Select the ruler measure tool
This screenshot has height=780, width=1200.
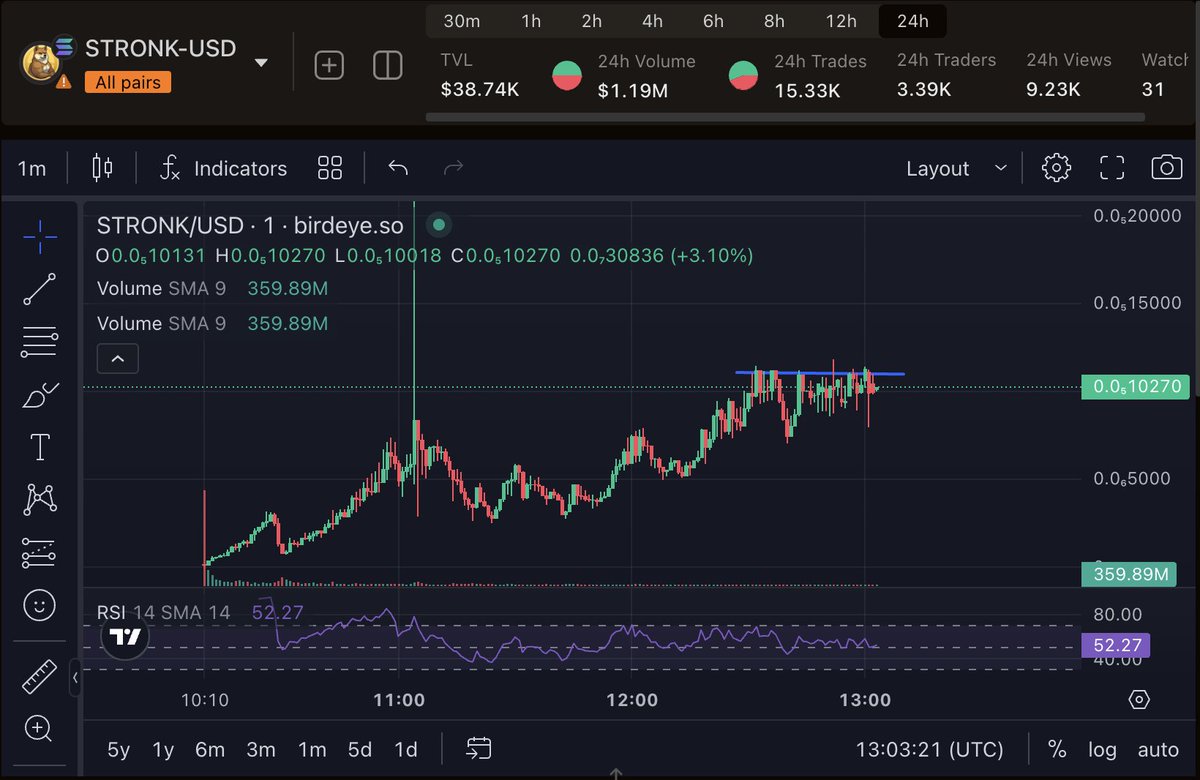(40, 677)
